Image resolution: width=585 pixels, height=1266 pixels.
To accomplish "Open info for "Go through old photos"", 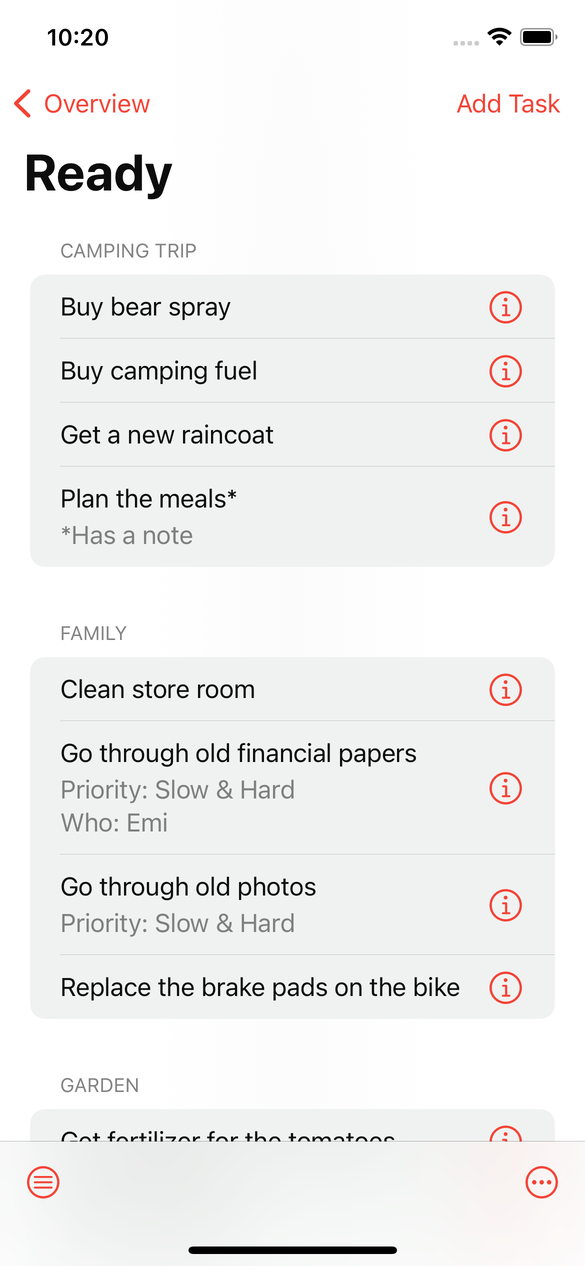I will click(506, 905).
